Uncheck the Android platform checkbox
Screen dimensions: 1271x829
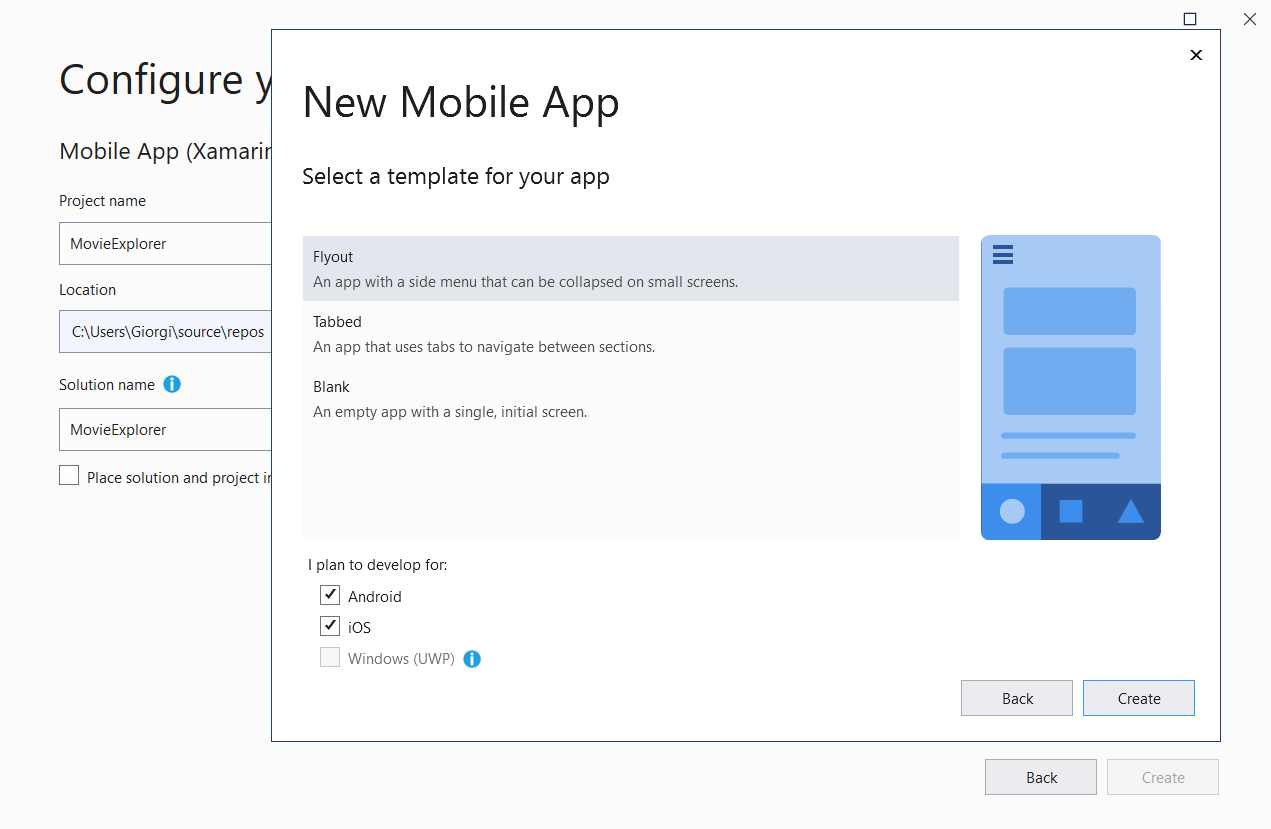330,596
